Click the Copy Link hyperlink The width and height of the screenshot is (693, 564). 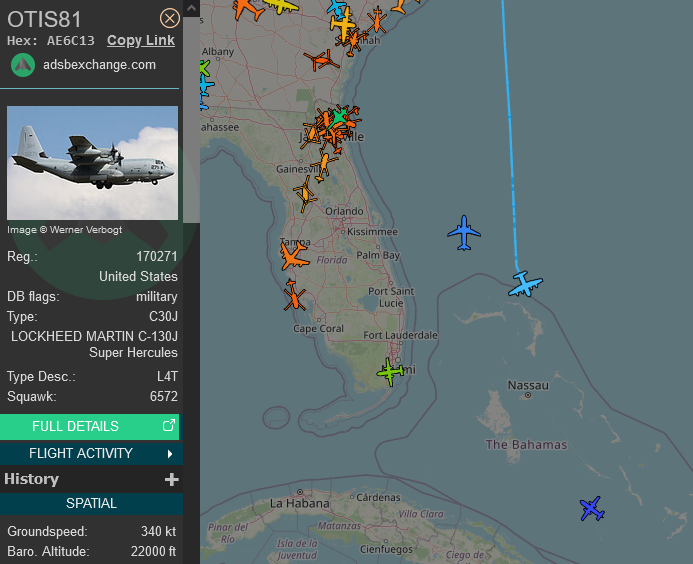141,40
